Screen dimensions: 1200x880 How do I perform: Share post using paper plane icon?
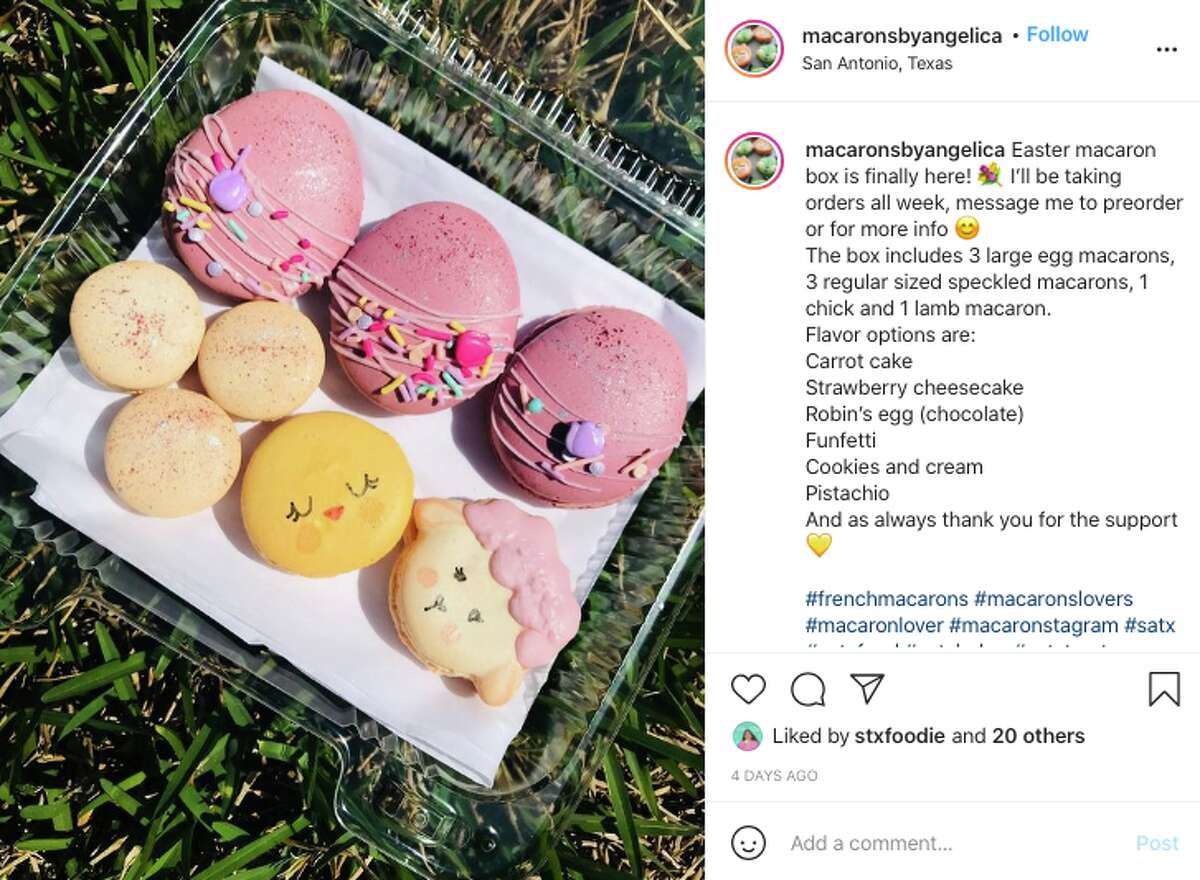coord(867,688)
